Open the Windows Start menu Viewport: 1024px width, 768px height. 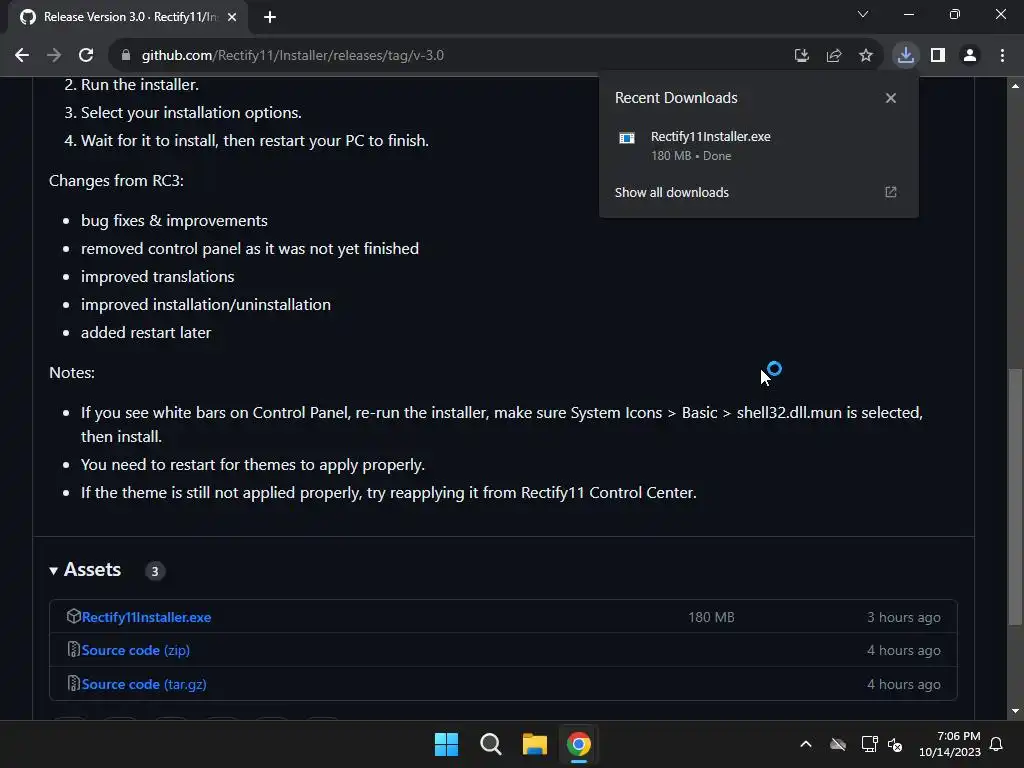click(446, 744)
